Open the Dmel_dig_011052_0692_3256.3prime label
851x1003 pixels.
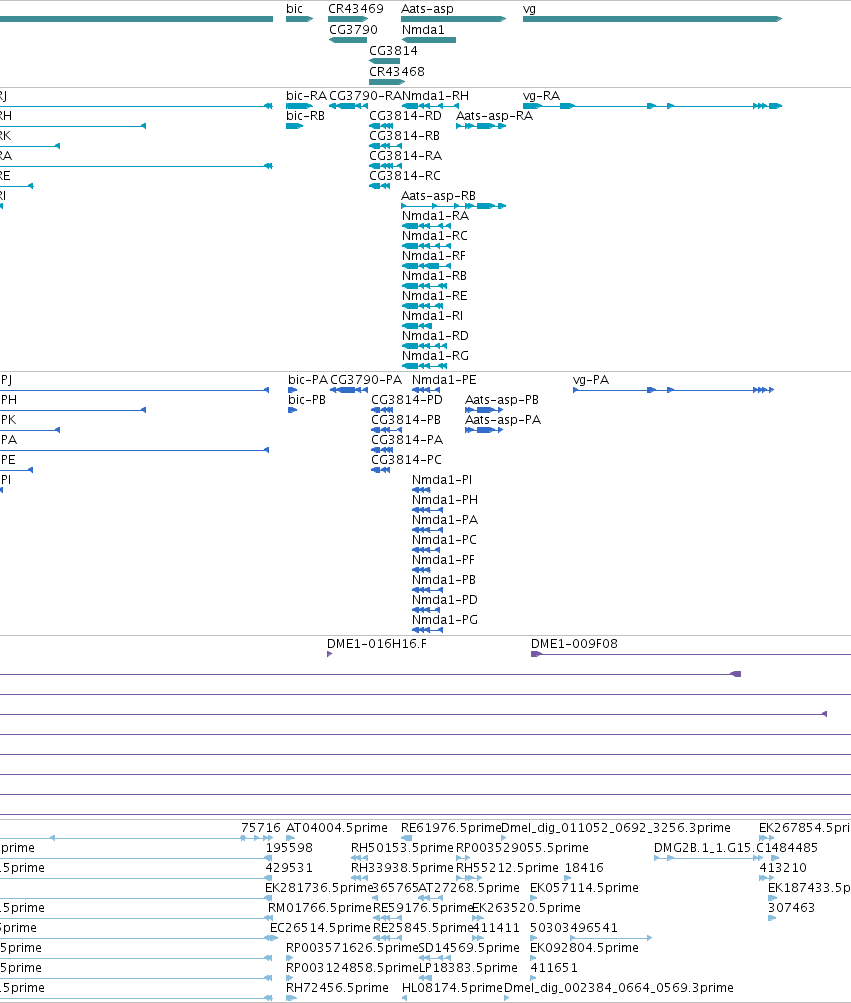[x=616, y=828]
